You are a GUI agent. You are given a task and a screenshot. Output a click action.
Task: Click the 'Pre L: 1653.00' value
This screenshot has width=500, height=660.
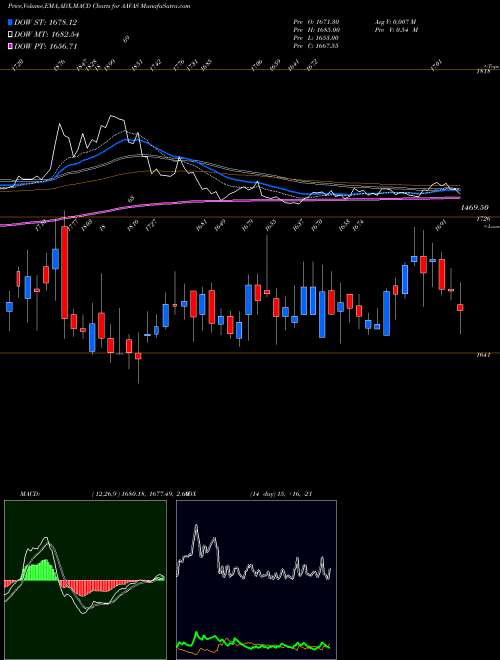(316, 38)
